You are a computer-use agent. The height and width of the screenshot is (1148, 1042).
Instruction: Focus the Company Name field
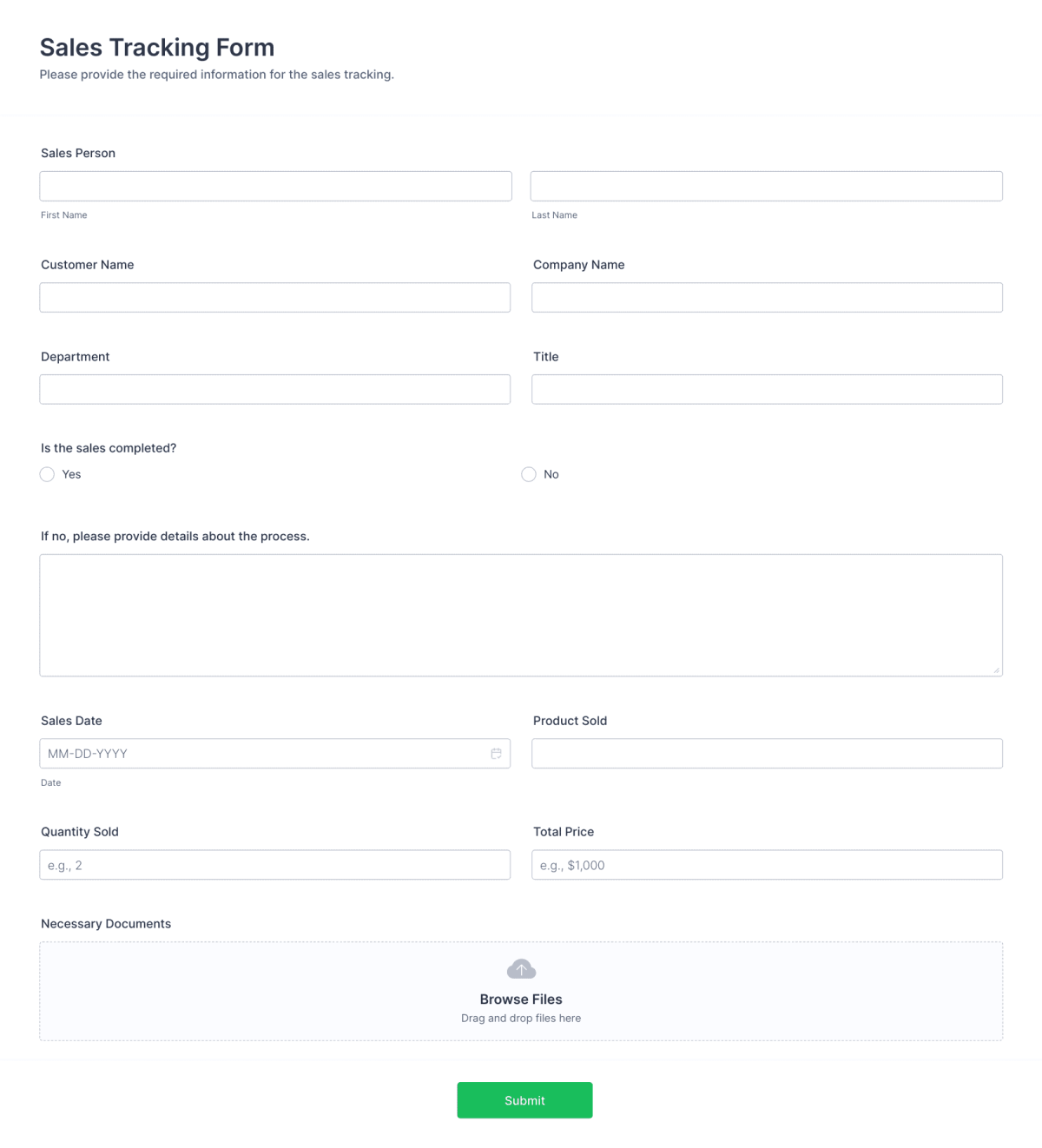coord(767,297)
